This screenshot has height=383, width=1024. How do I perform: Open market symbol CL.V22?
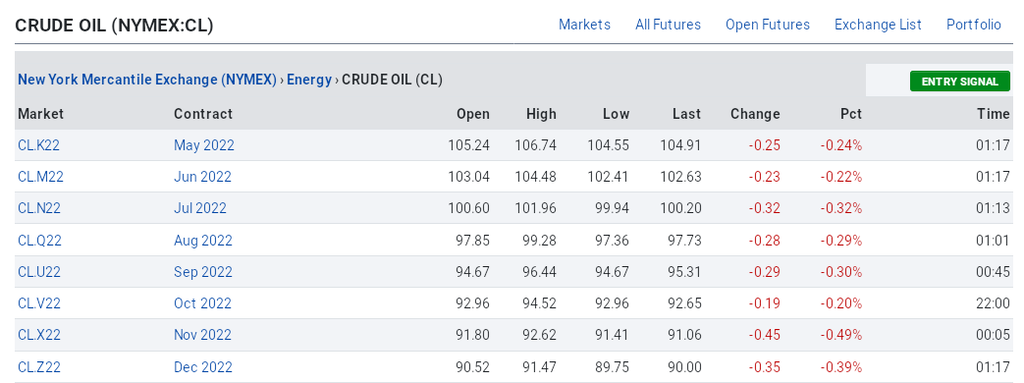coord(39,304)
